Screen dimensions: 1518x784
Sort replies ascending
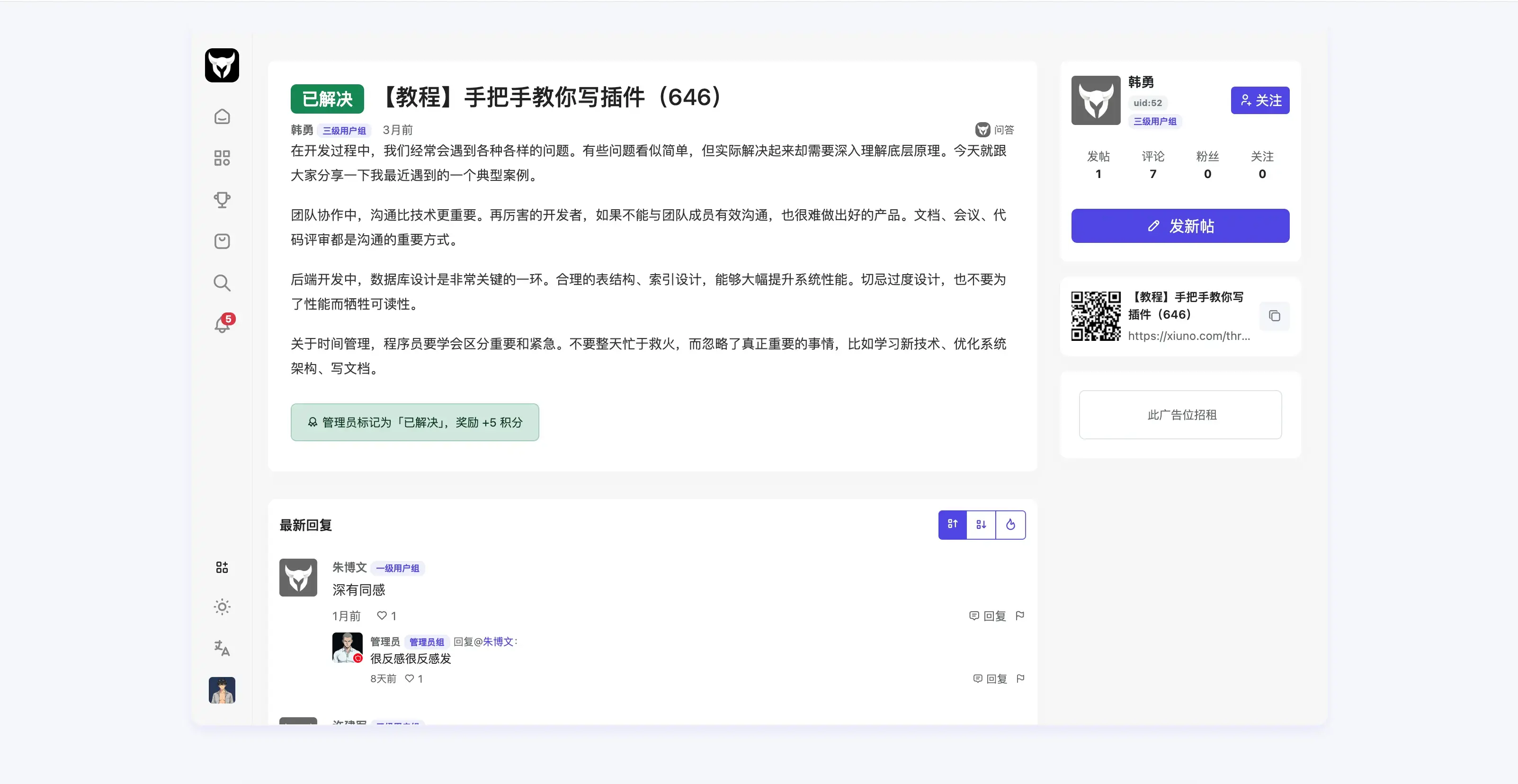click(952, 524)
